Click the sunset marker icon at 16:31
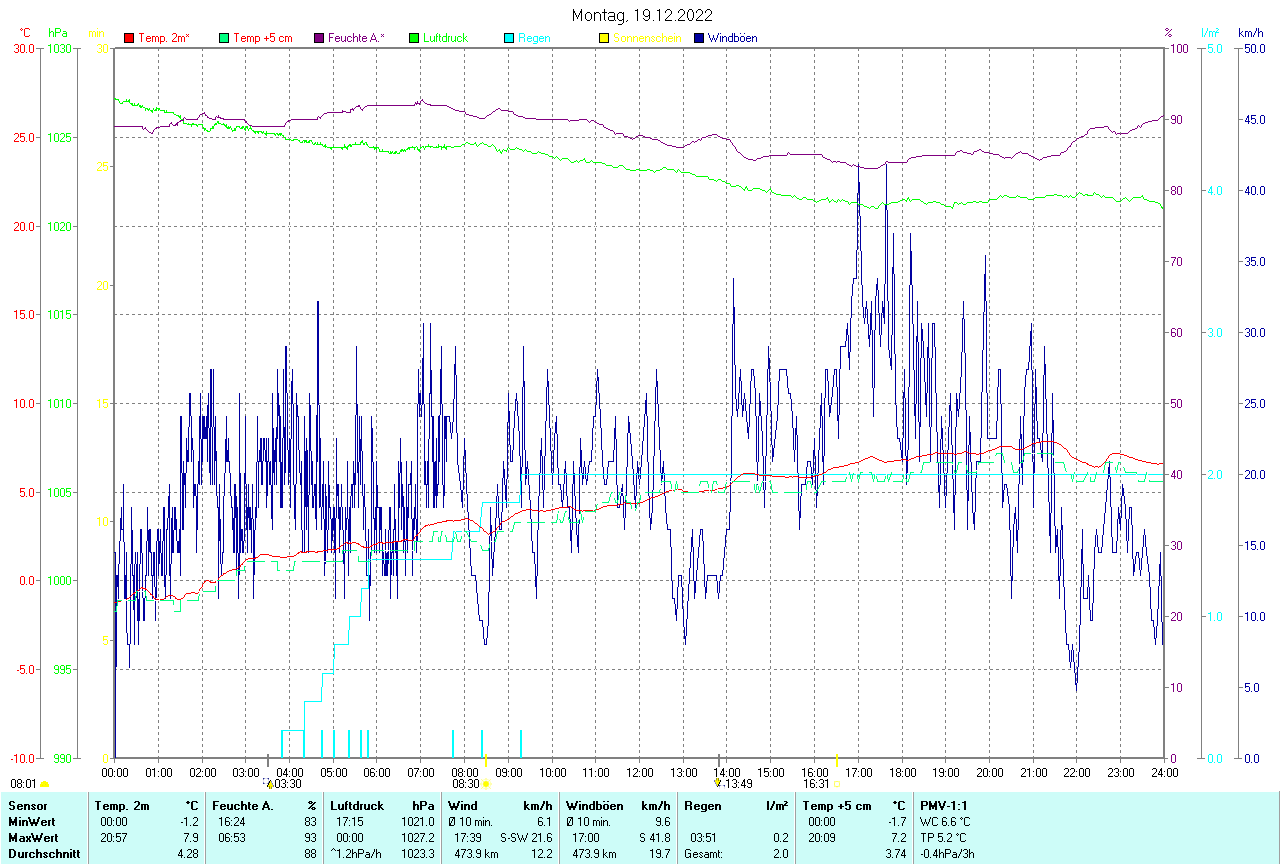This screenshot has width=1280, height=864. tap(836, 784)
